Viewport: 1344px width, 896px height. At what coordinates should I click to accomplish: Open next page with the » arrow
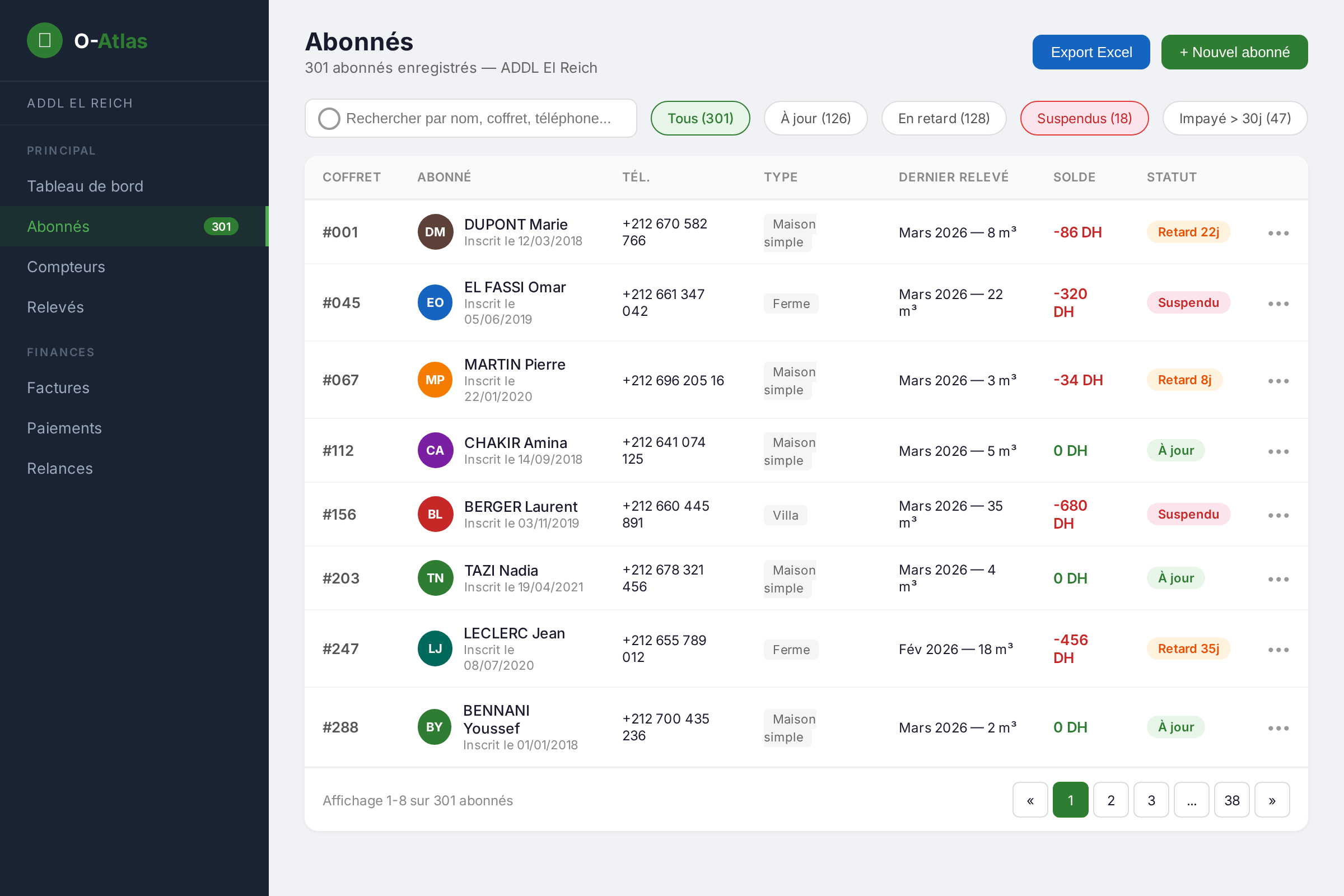pyautogui.click(x=1271, y=800)
